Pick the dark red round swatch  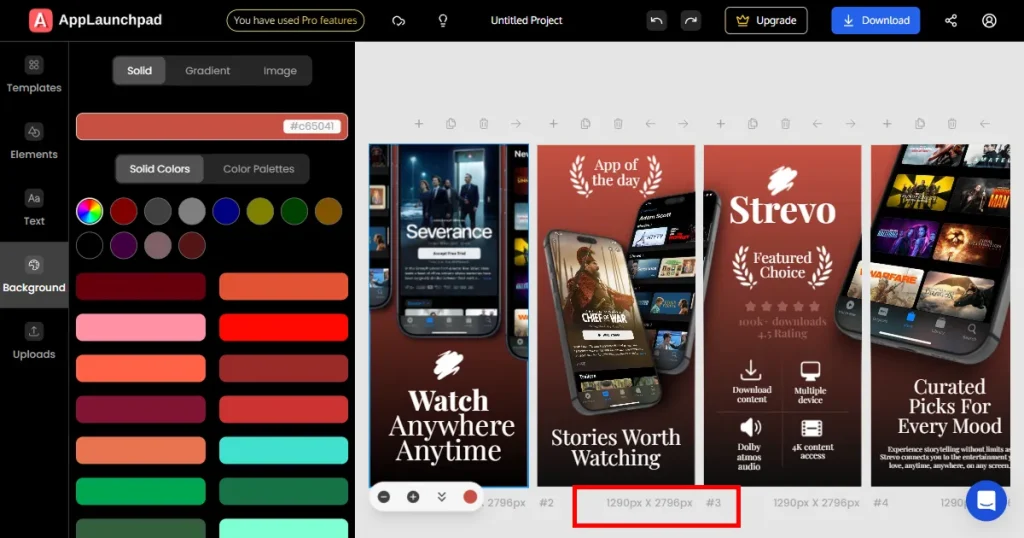click(123, 212)
